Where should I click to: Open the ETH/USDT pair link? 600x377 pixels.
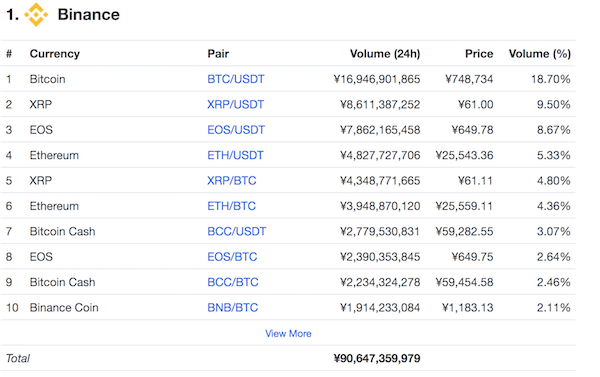pyautogui.click(x=235, y=155)
